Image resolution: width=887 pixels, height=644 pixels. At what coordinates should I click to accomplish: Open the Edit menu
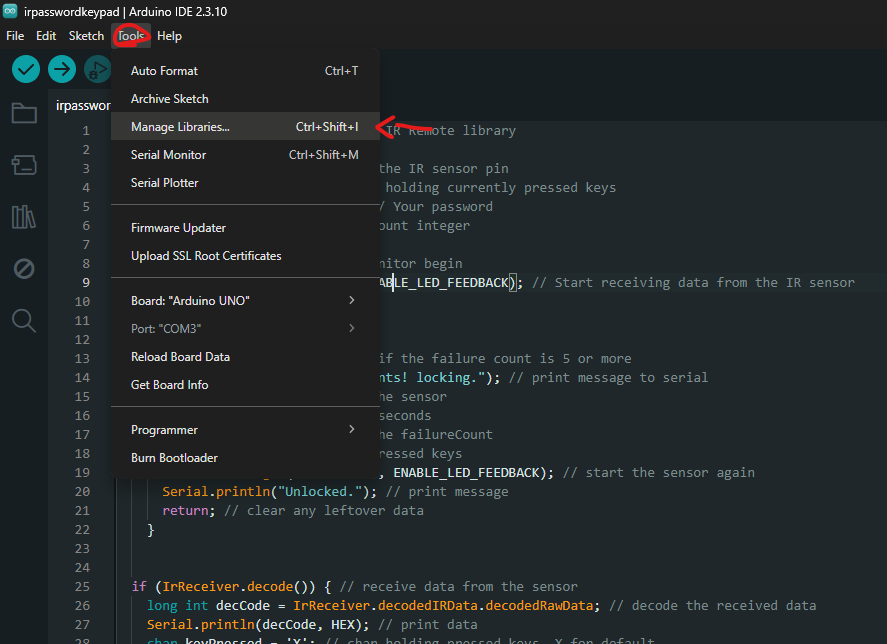click(46, 36)
